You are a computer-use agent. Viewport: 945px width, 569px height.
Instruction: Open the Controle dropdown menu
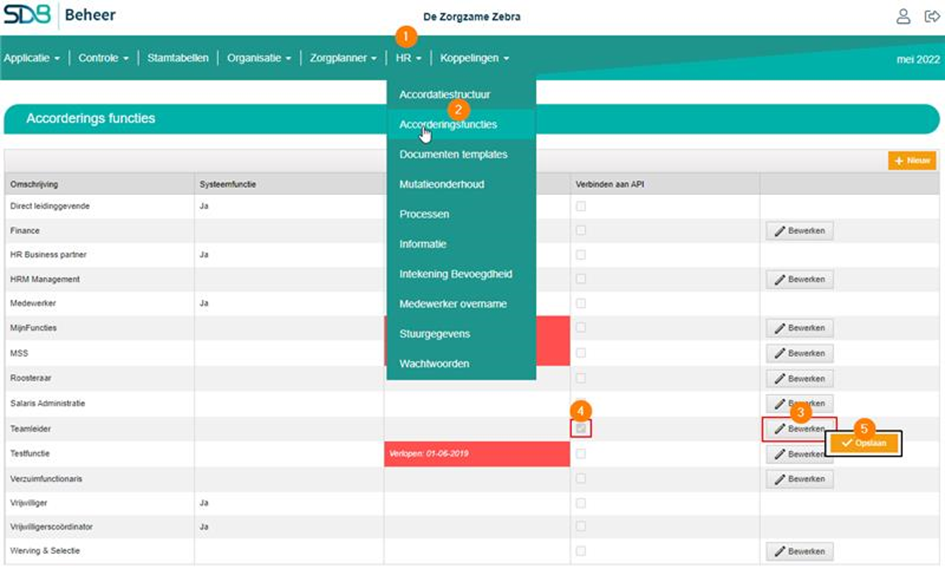click(104, 58)
